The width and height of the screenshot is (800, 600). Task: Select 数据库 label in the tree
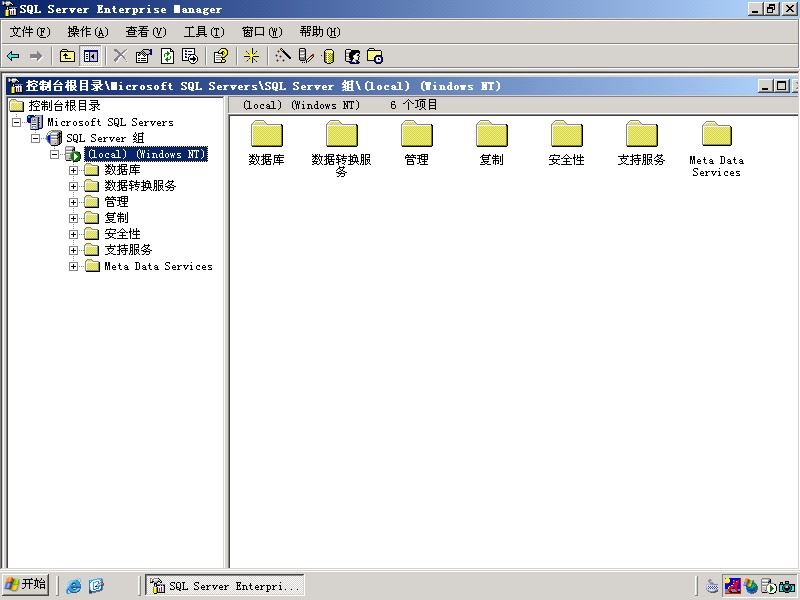click(x=122, y=170)
